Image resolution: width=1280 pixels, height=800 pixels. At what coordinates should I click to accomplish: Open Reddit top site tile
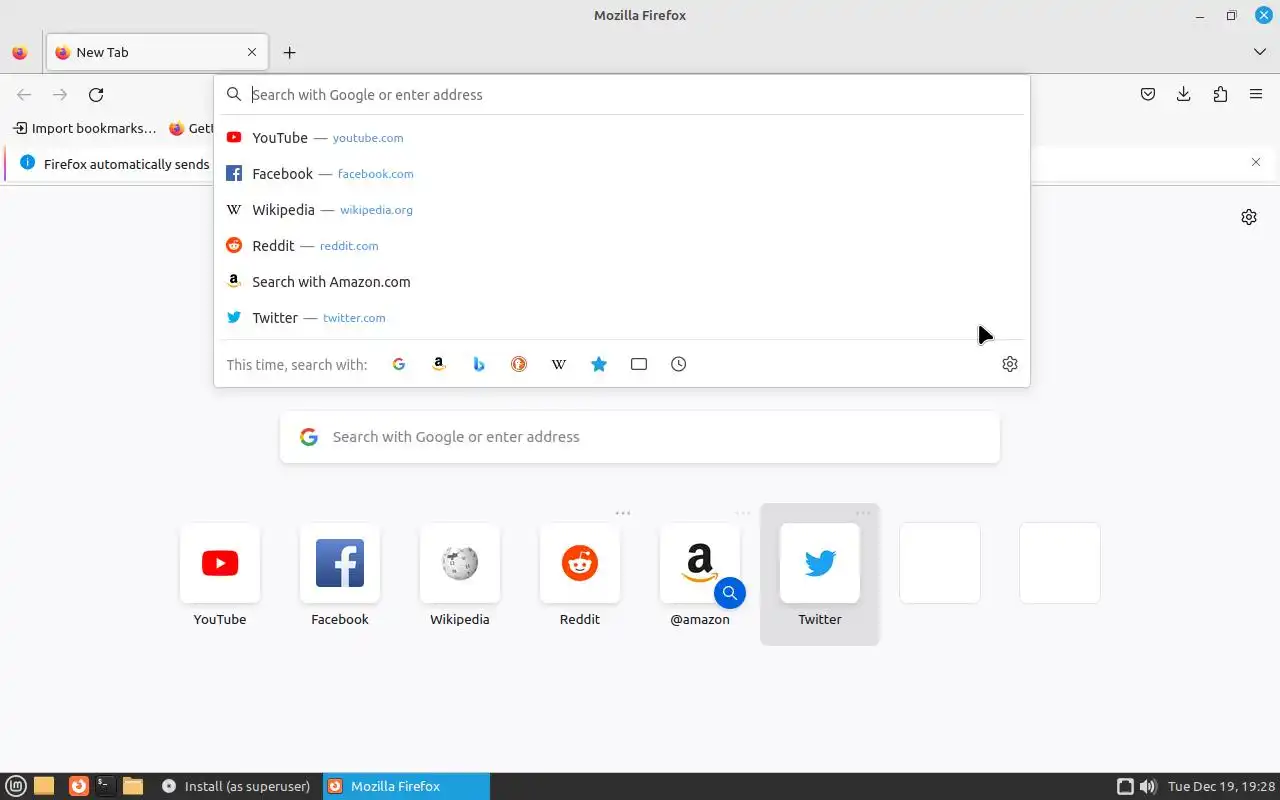tap(580, 575)
